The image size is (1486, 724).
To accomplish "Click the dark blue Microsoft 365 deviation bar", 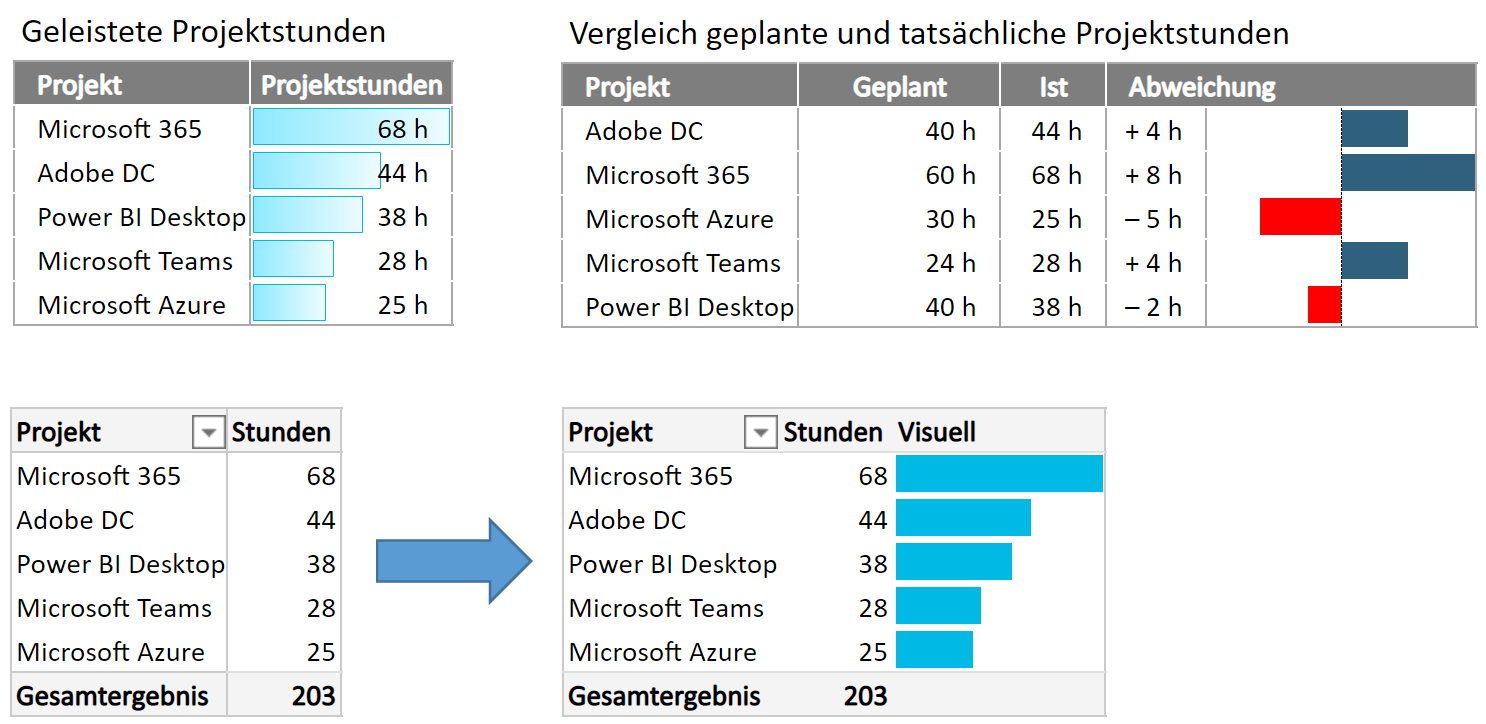I will click(x=1407, y=173).
